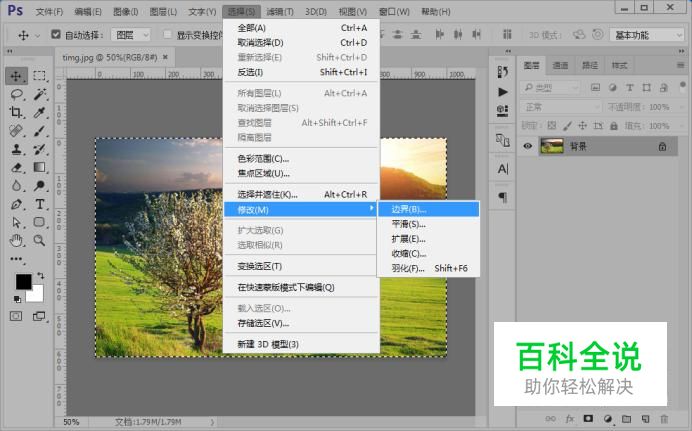Toggle pixel layer filter icon
Image resolution: width=692 pixels, height=431 pixels.
coord(595,87)
